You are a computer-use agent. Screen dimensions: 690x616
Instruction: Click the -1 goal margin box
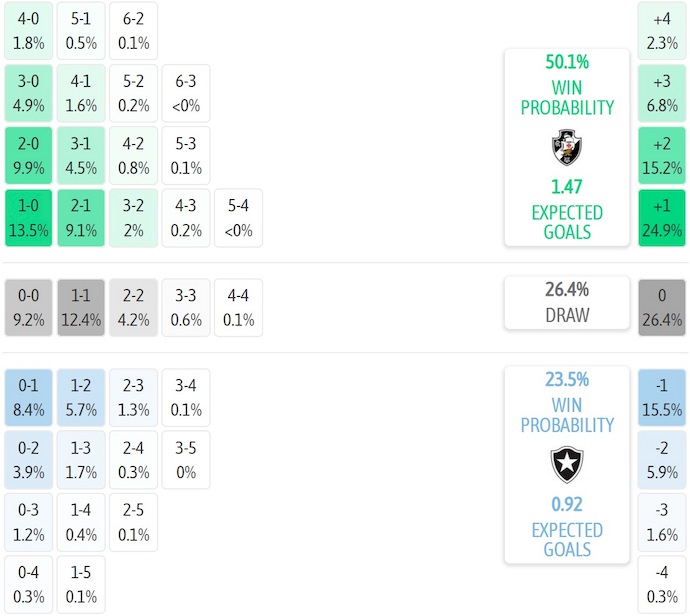[x=662, y=398]
